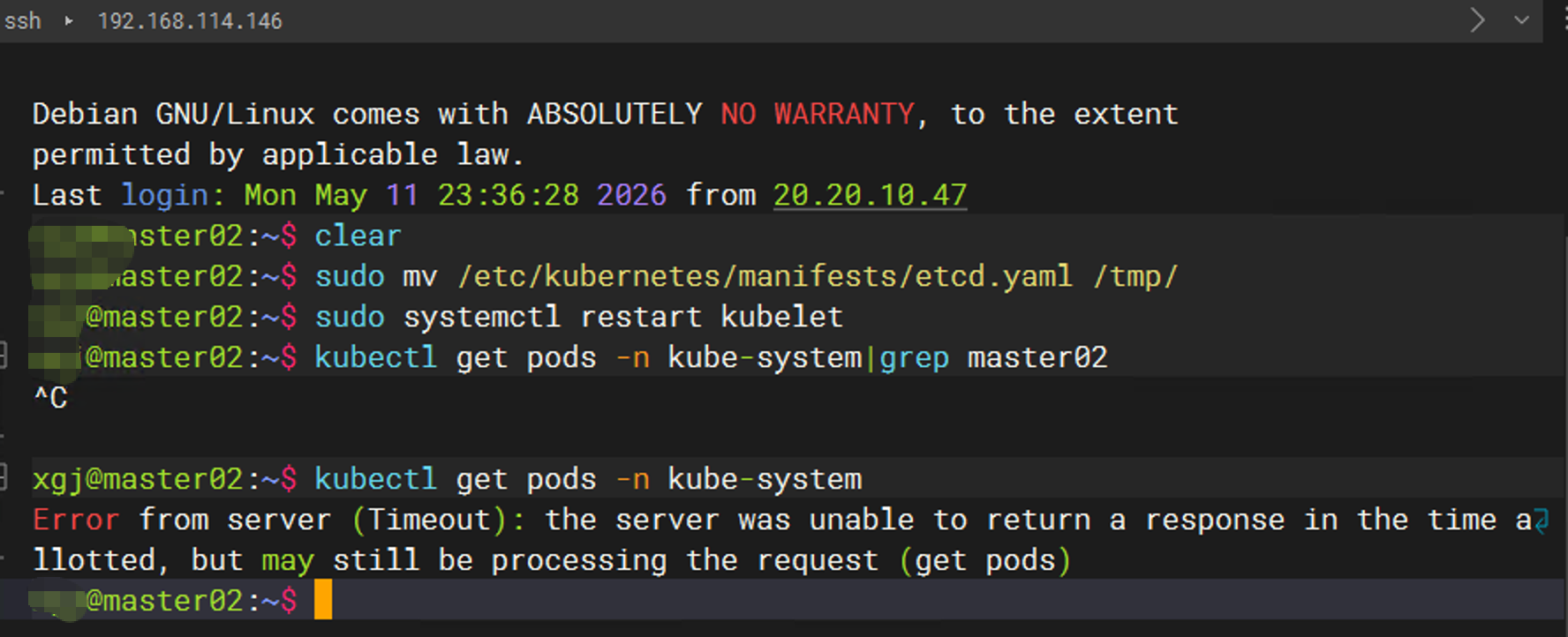Viewport: 1568px width, 637px height.
Task: Click the right chevron arrow in the header
Action: pos(1477,19)
